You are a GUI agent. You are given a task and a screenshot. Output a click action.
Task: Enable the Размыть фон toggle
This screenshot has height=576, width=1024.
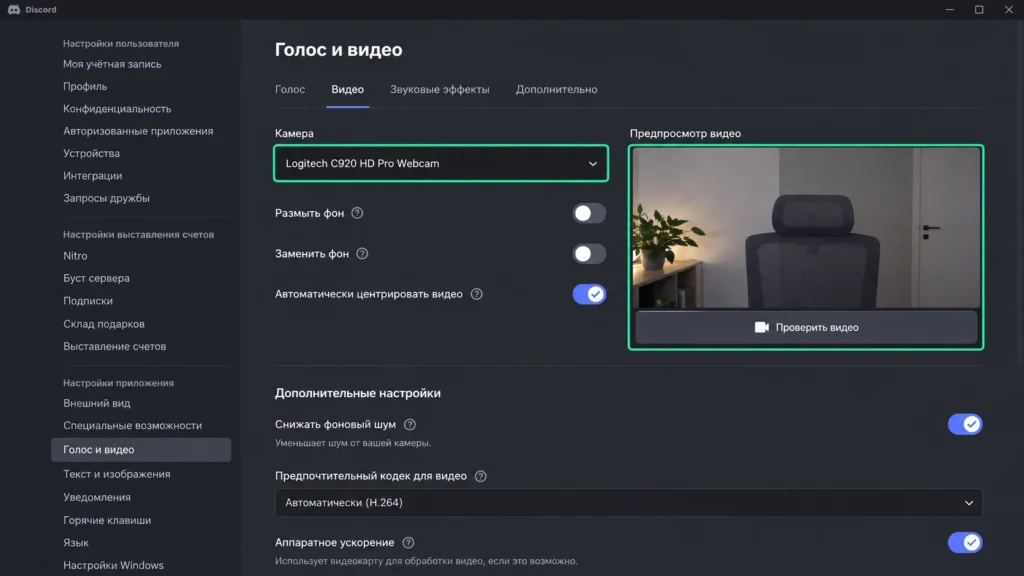pos(589,213)
